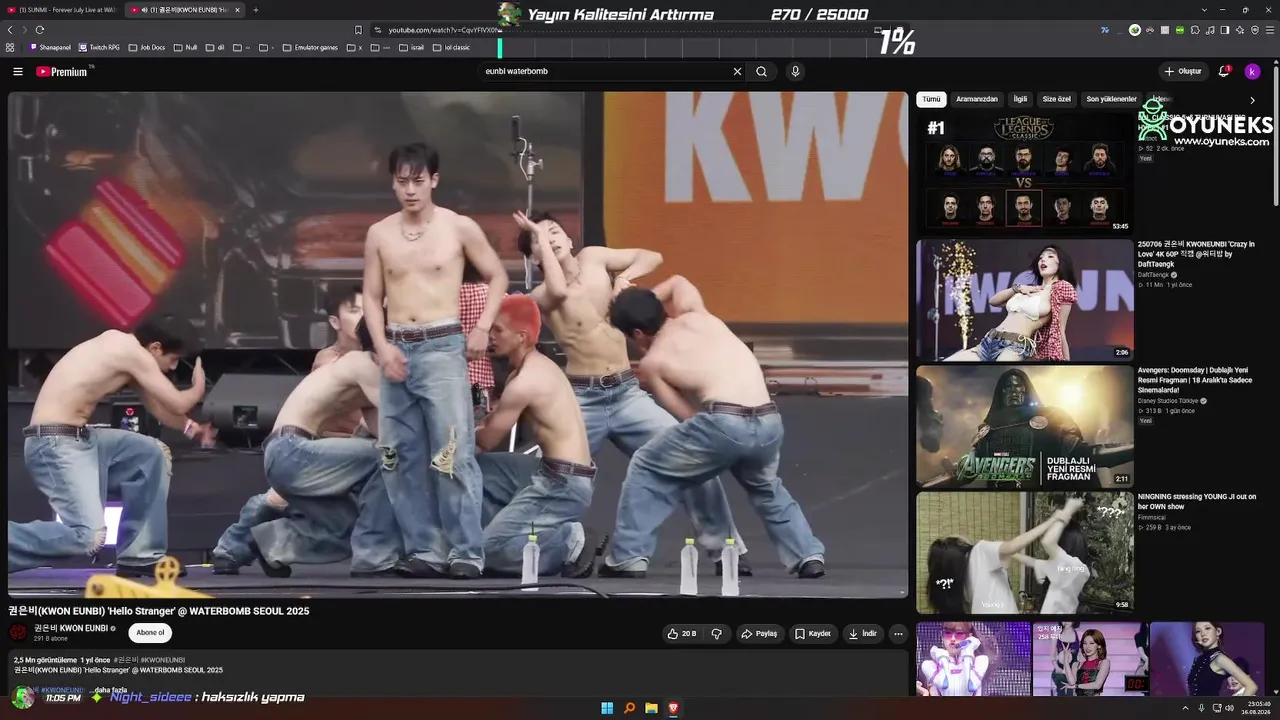Like the video (20 B)
Image resolution: width=1280 pixels, height=720 pixels.
(682, 633)
